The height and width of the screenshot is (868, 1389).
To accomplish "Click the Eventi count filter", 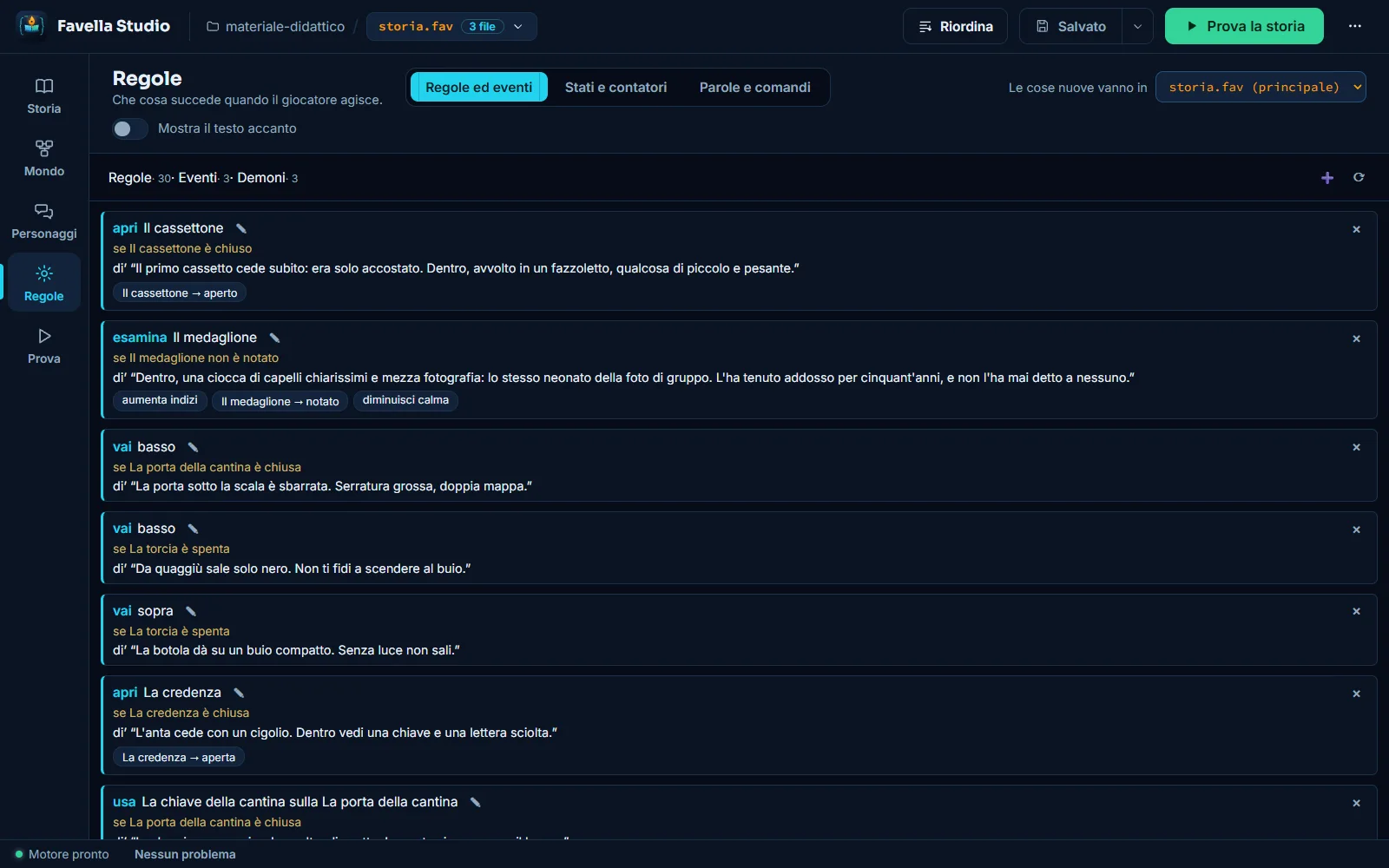I will pos(204,178).
